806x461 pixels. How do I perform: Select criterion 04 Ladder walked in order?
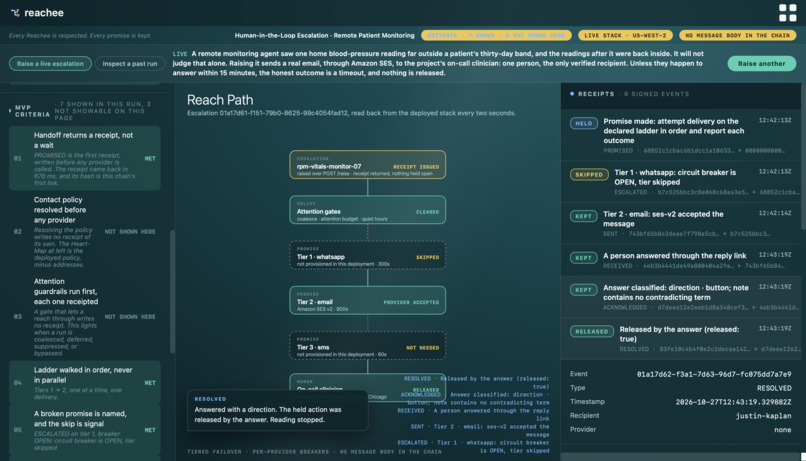[85, 382]
